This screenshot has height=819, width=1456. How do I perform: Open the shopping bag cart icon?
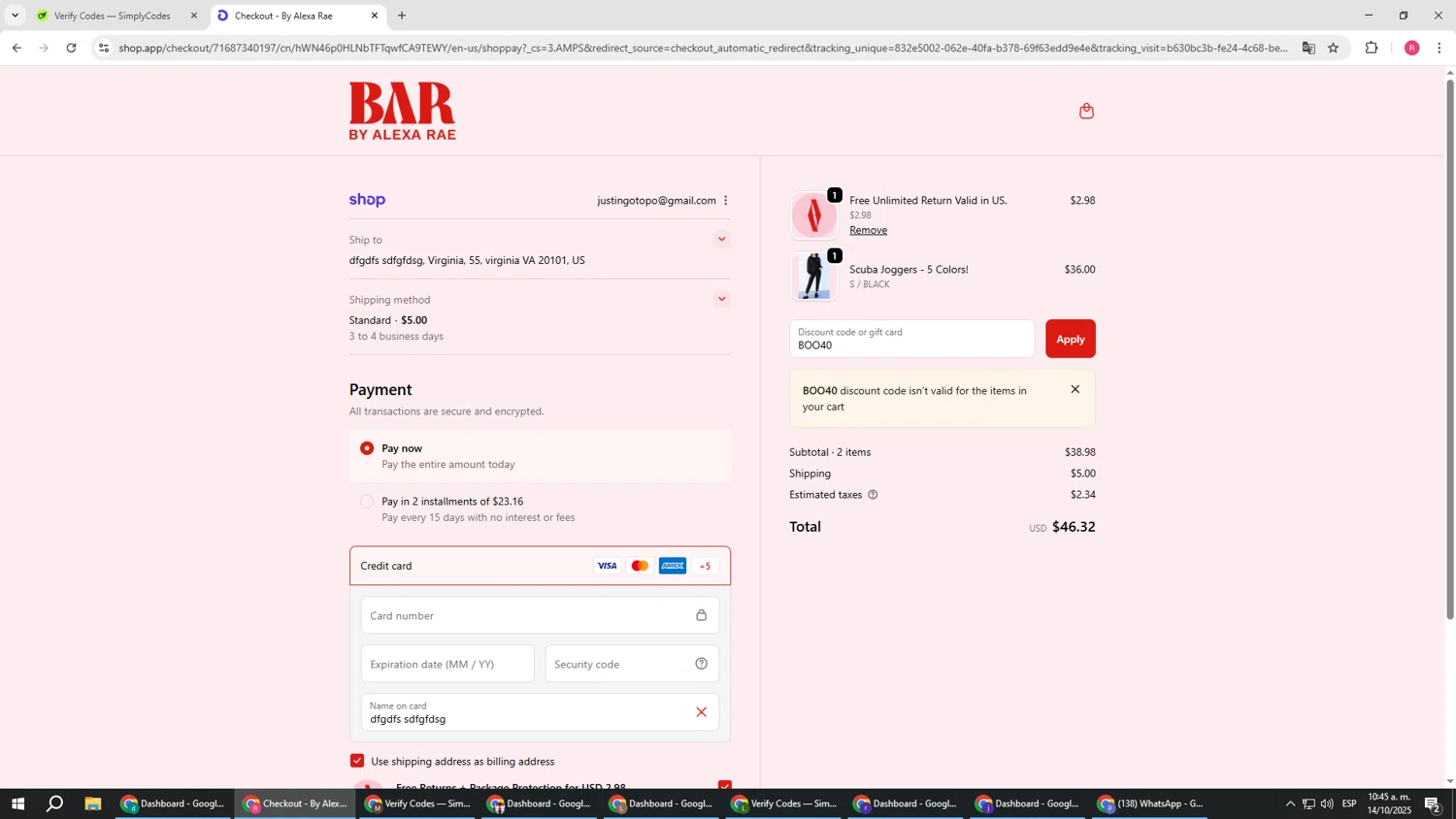pos(1086,111)
